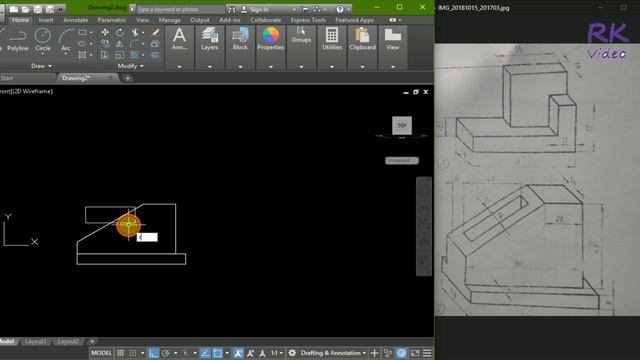The width and height of the screenshot is (640, 360).
Task: Select the Move tool in Modify panel
Action: click(105, 32)
